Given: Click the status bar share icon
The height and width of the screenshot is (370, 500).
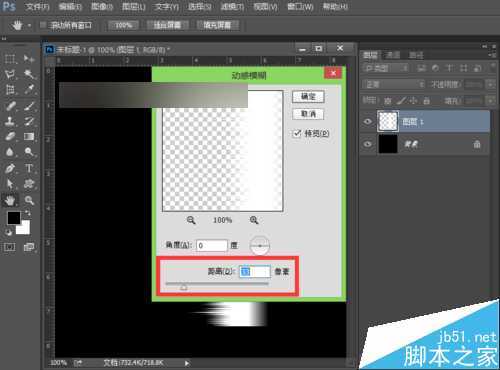Looking at the screenshot, I should pyautogui.click(x=78, y=363).
